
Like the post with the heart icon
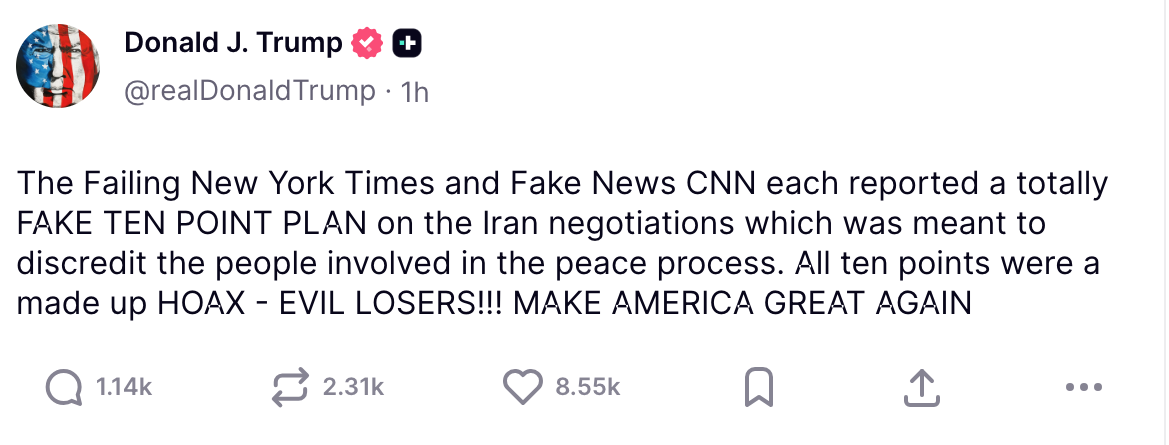pos(522,387)
